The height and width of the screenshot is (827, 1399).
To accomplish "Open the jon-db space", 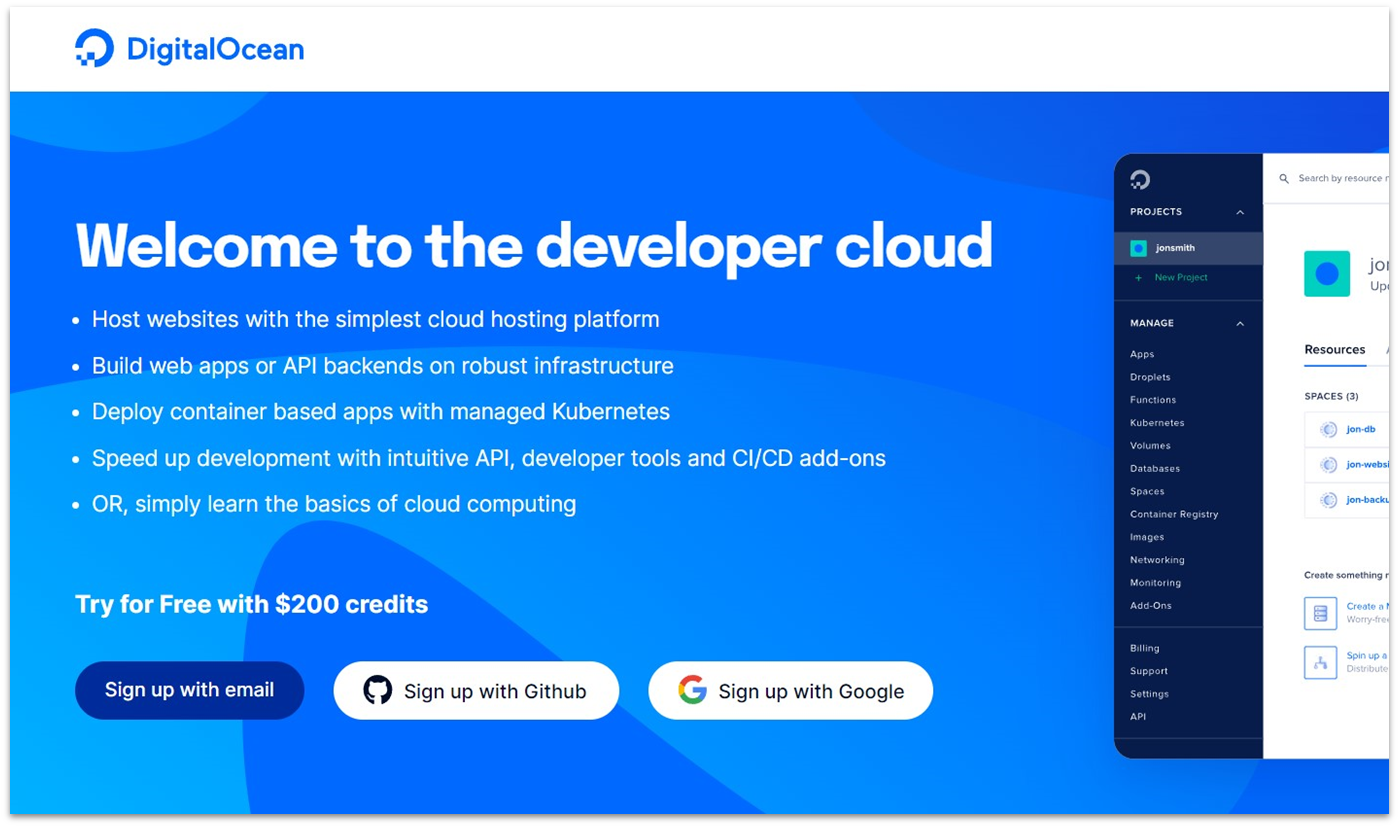I will (1360, 429).
